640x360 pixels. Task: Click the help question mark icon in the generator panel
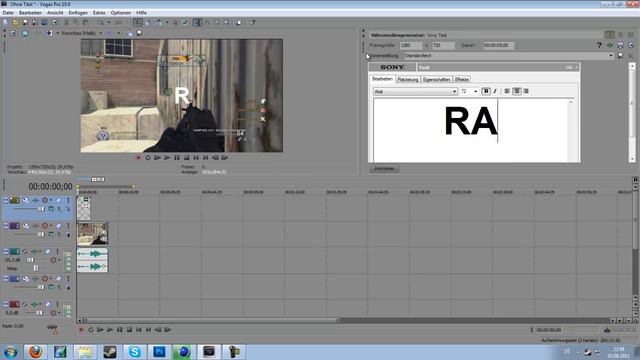coord(599,45)
